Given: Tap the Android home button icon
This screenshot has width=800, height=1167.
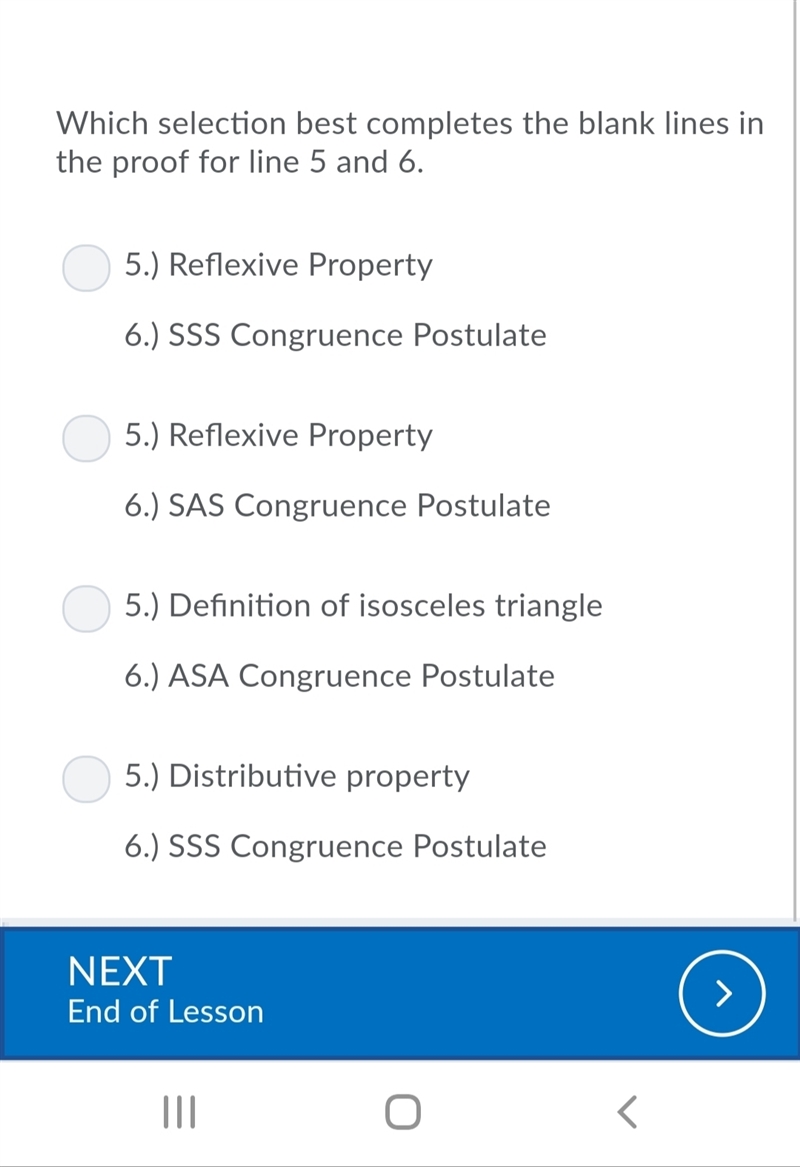Looking at the screenshot, I should tap(403, 1112).
